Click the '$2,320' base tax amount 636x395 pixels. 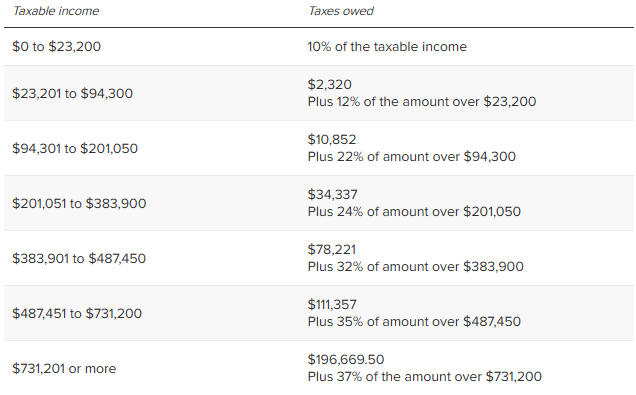[x=329, y=84]
